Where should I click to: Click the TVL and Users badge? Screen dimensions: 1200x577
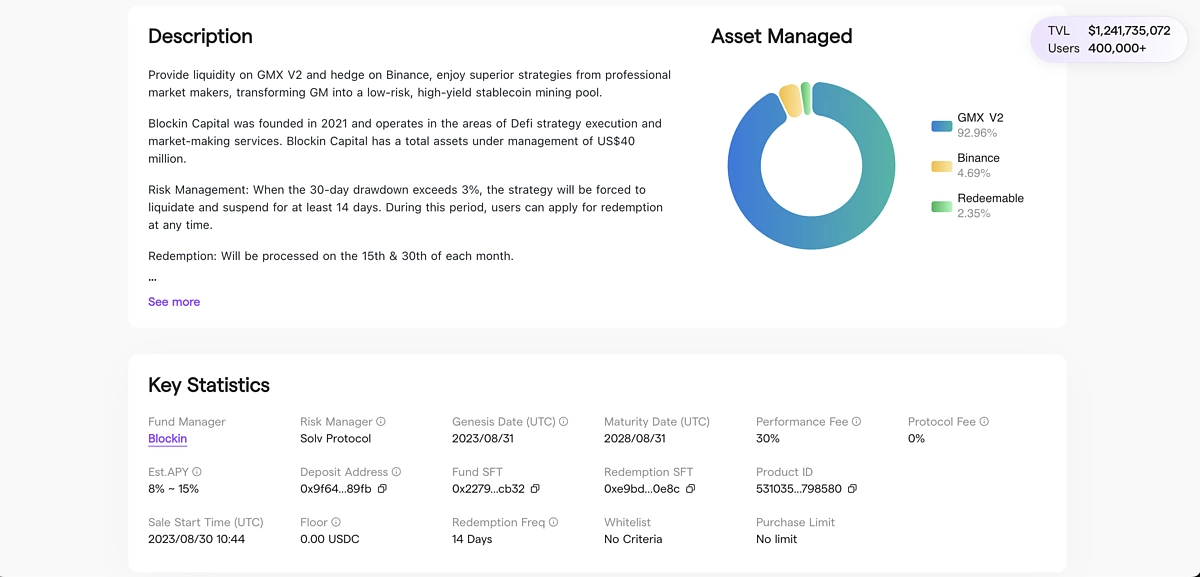pos(1108,39)
